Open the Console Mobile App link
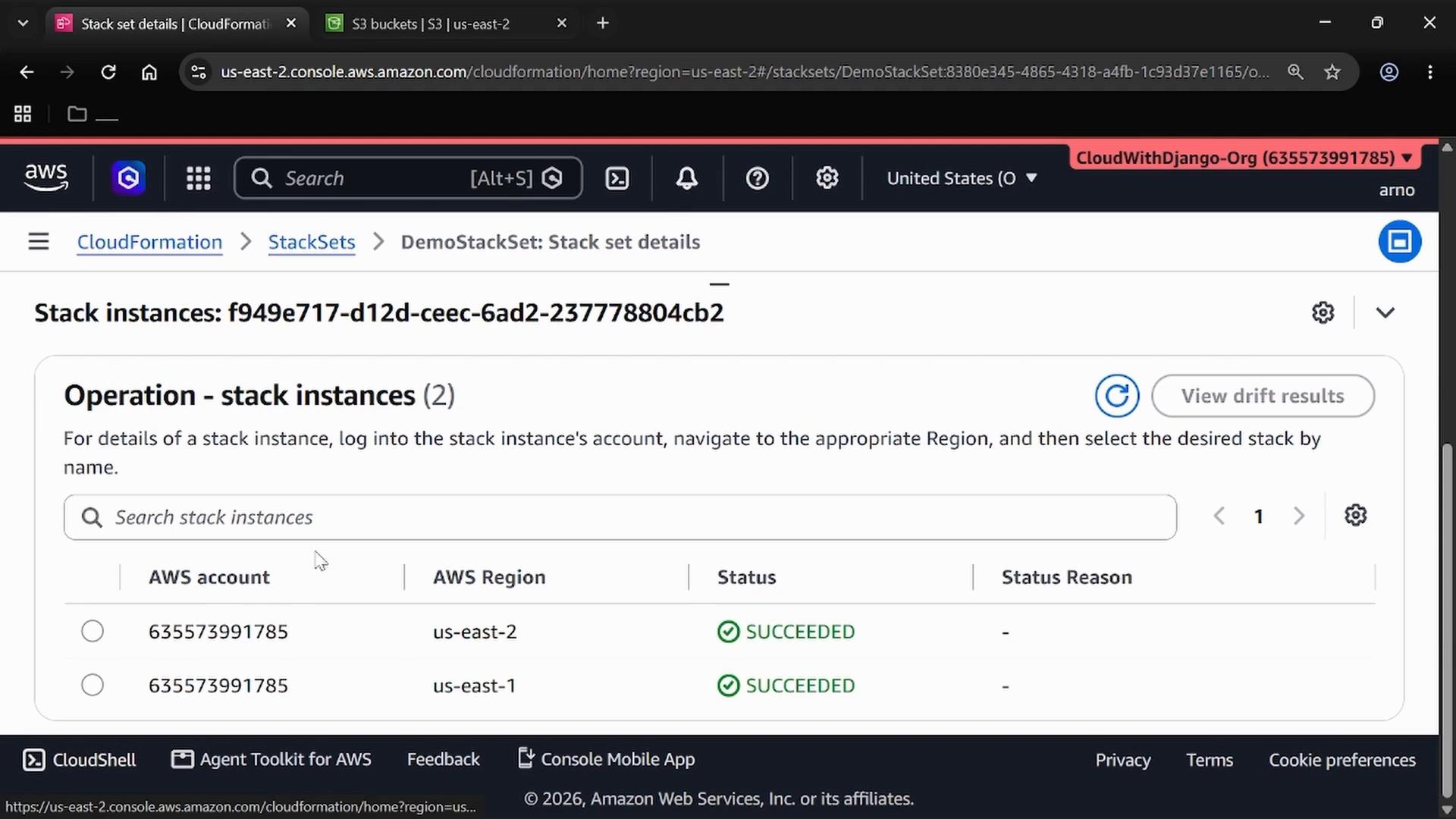The image size is (1456, 819). click(x=606, y=759)
